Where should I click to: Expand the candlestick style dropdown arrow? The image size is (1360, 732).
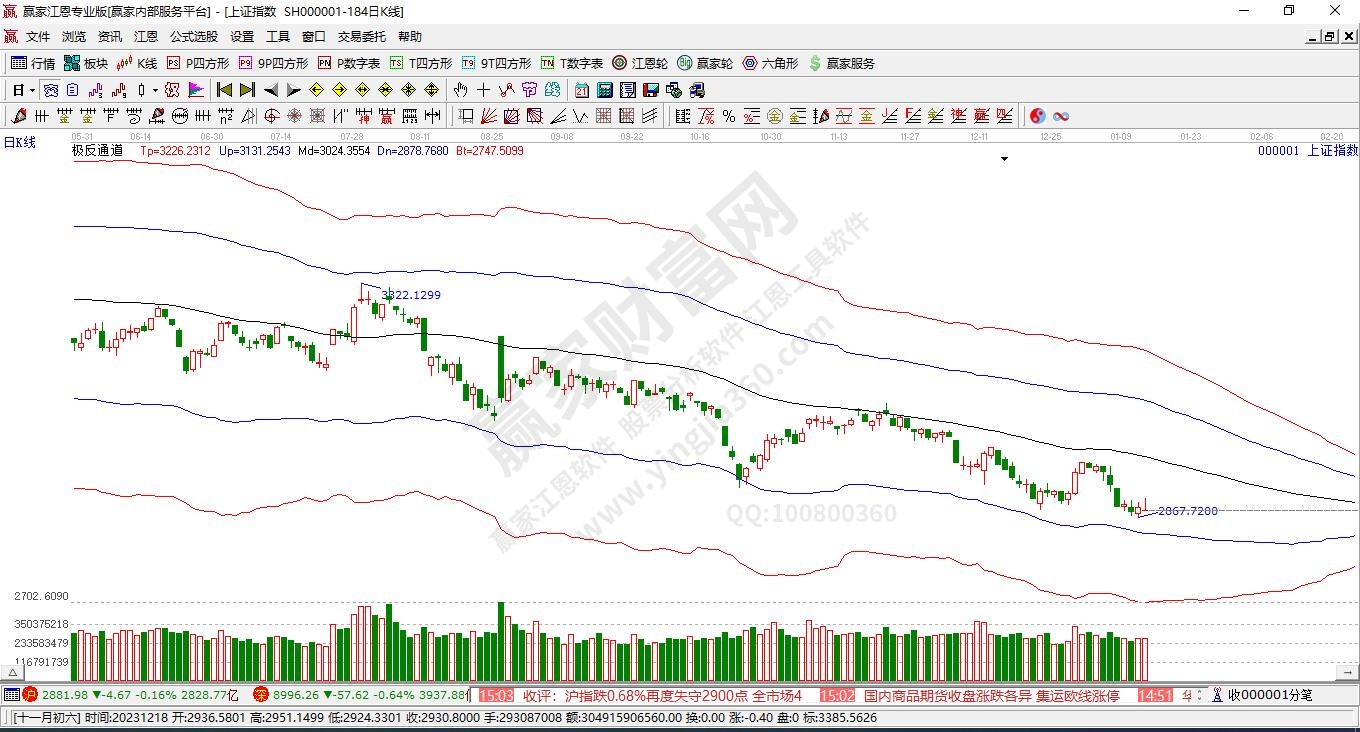pos(155,90)
